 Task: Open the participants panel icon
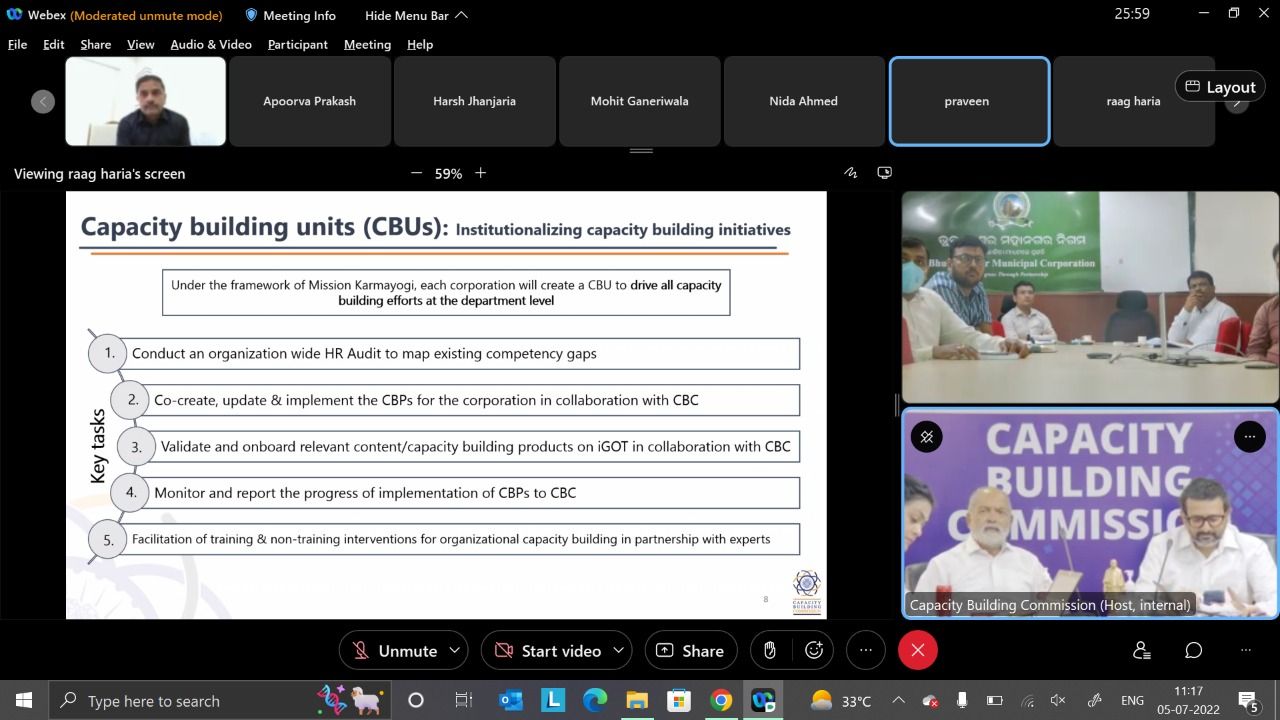coord(1142,650)
